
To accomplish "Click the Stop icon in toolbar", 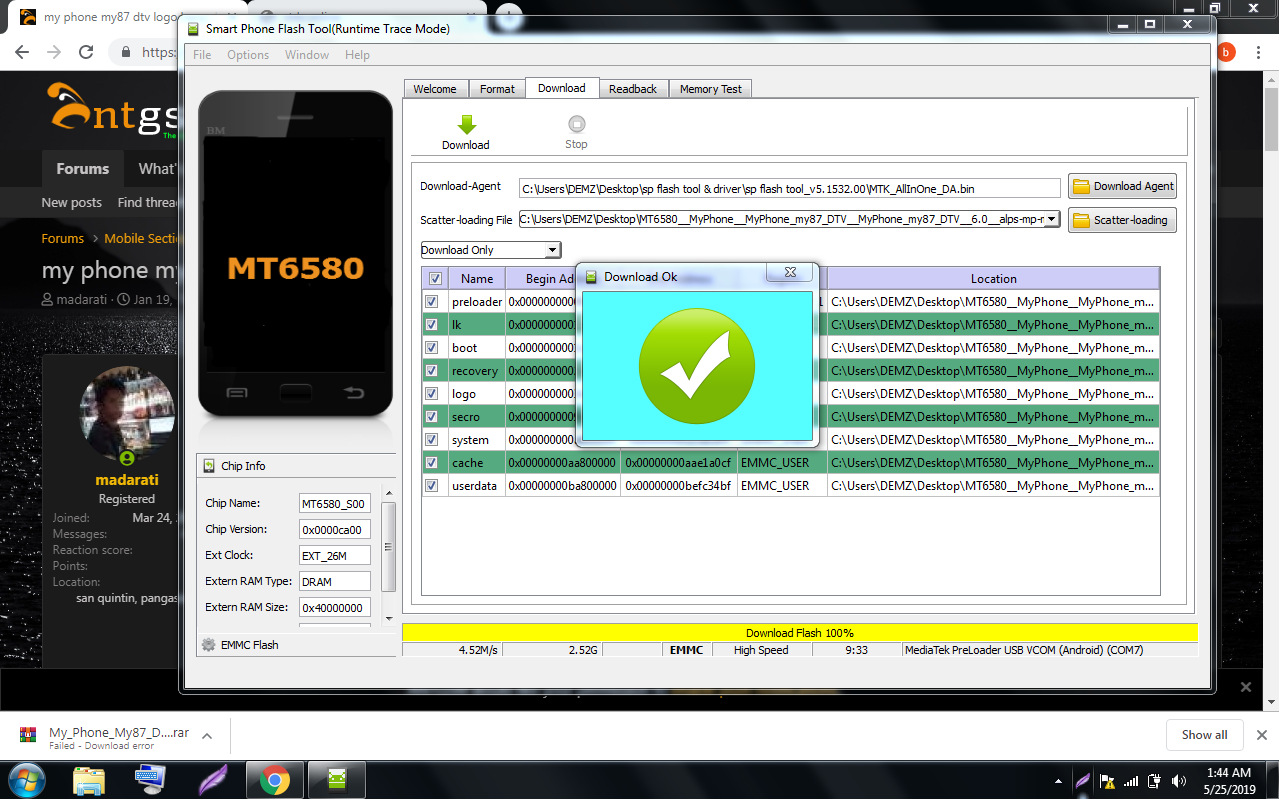I will tap(576, 124).
